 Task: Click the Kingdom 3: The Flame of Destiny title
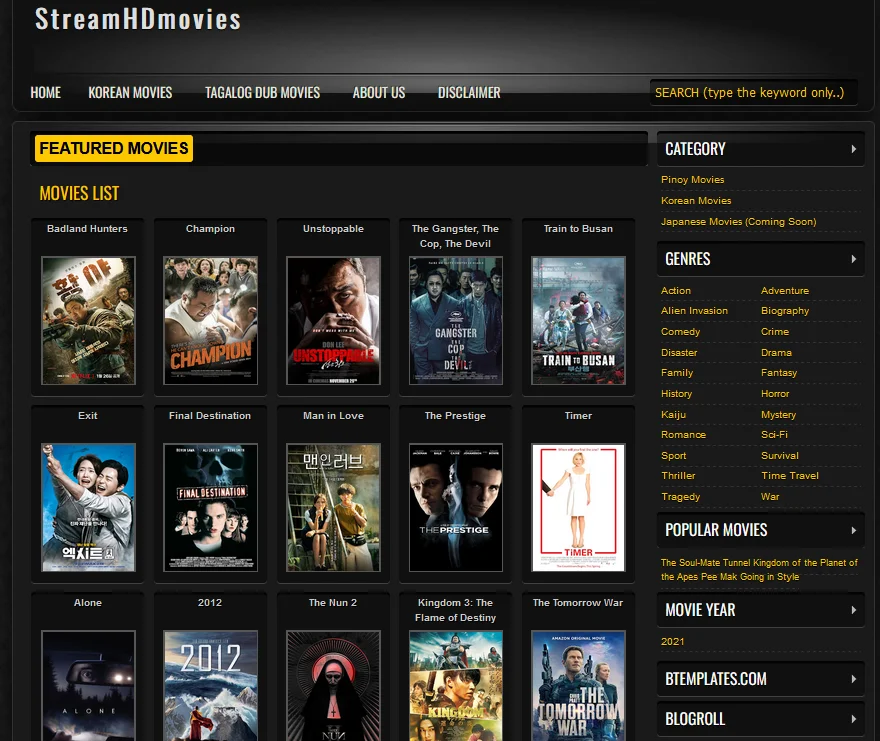(x=455, y=610)
